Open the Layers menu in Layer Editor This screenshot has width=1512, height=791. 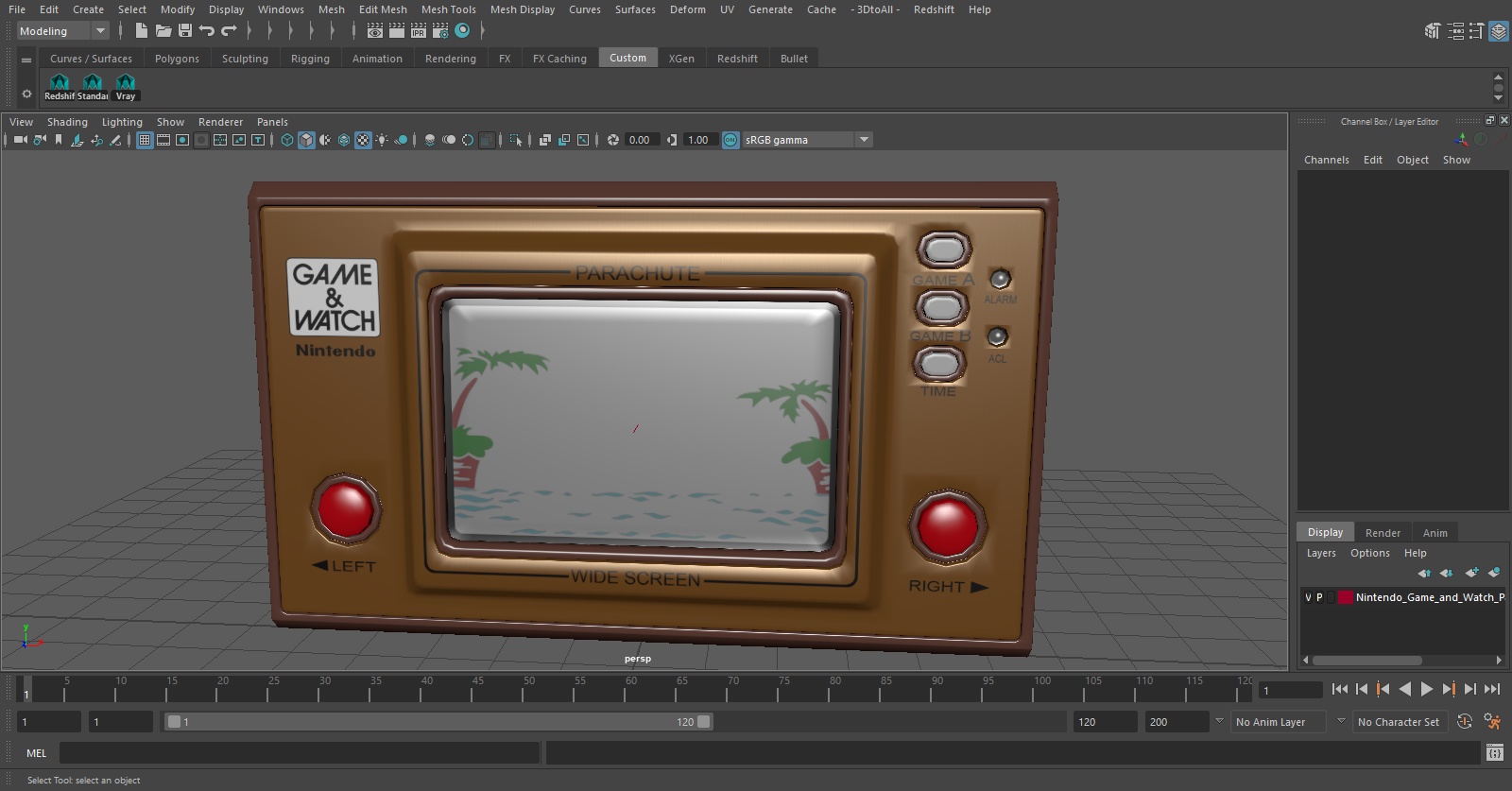pyautogui.click(x=1321, y=553)
